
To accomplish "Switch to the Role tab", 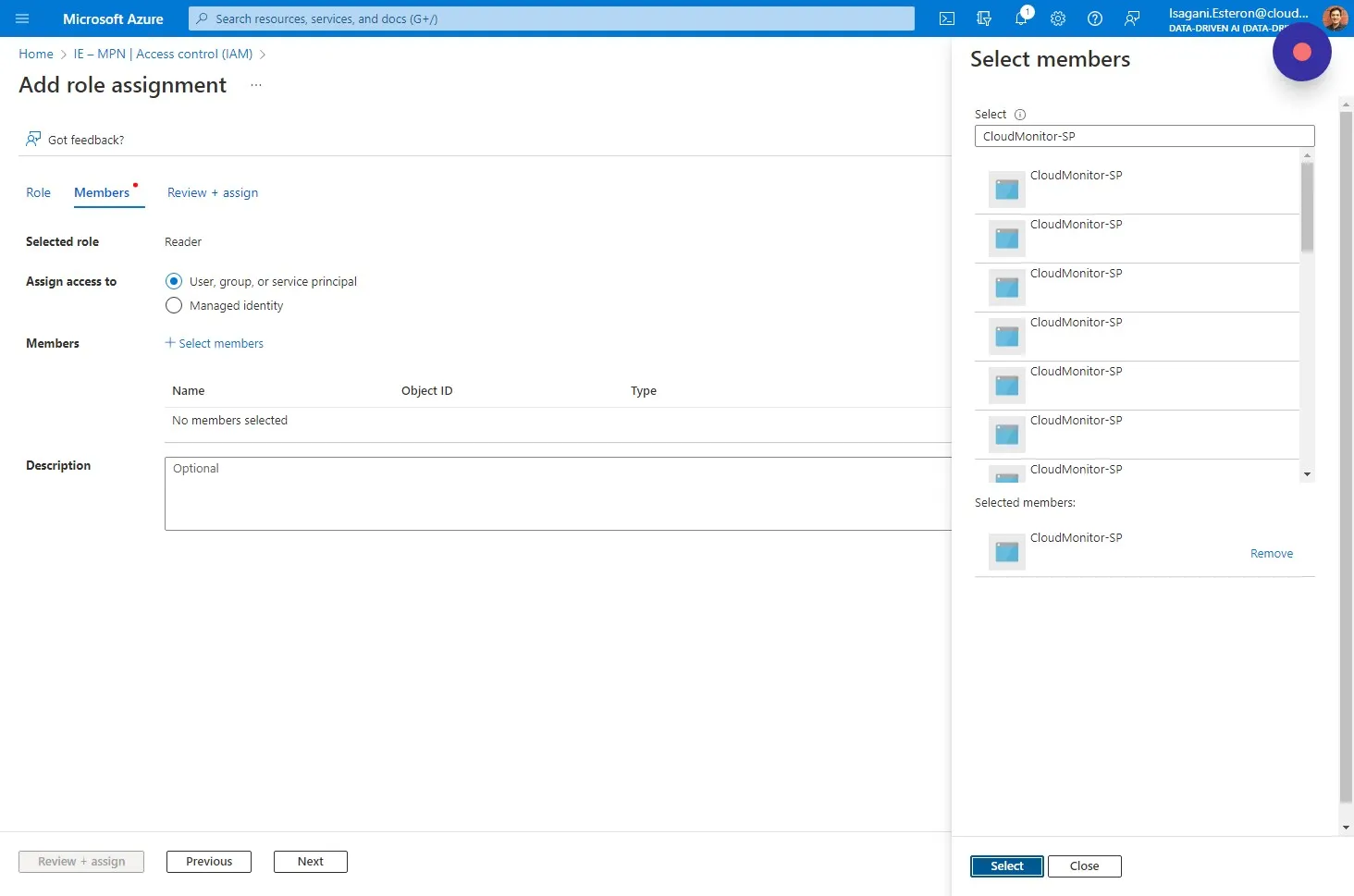I will click(38, 192).
